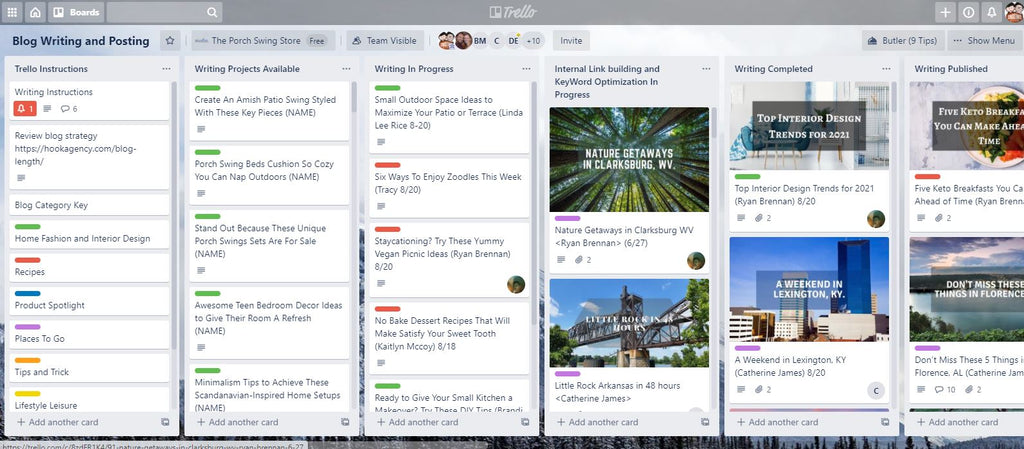Click the search magnifier icon
This screenshot has width=1024, height=449.
(x=213, y=12)
